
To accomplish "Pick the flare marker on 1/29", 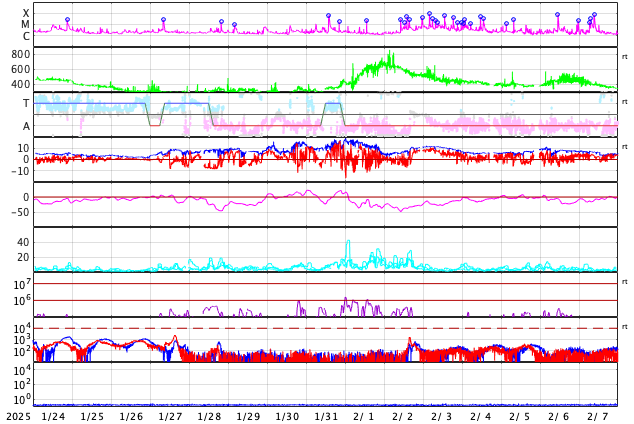I will 234,25.
